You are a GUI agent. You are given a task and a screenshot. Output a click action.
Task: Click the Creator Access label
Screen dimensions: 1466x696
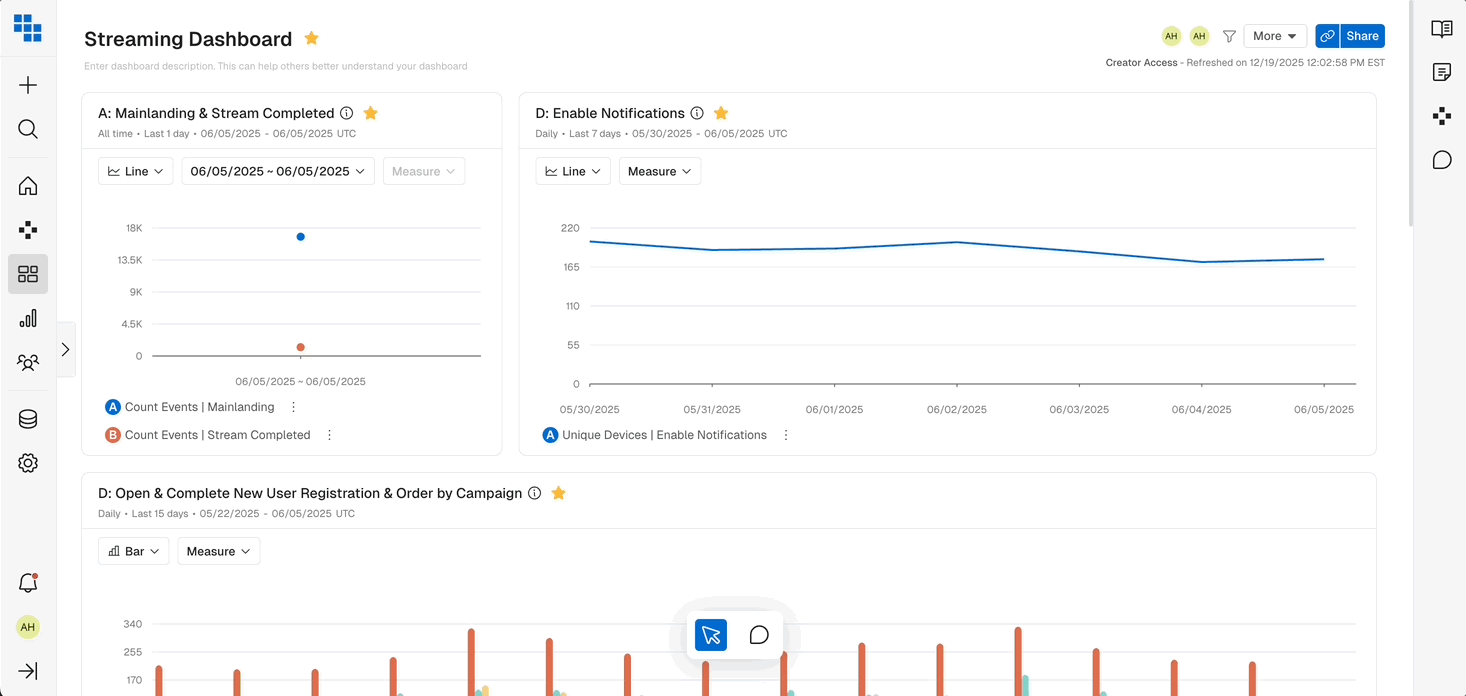coord(1142,62)
